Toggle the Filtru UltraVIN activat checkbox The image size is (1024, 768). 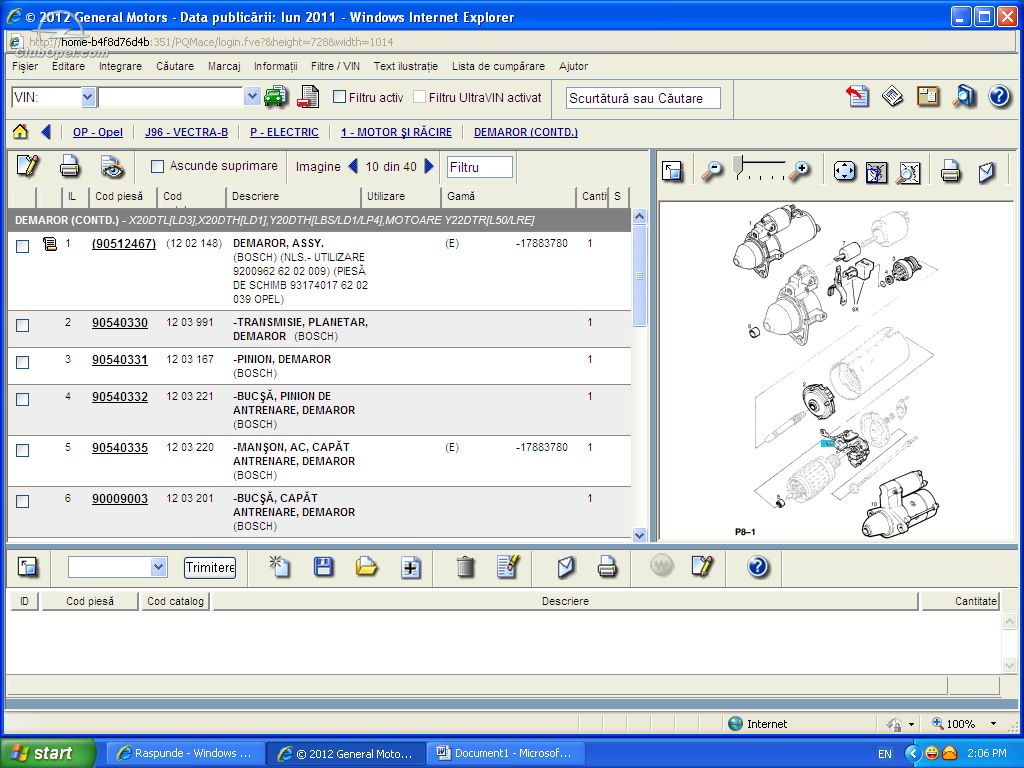(419, 97)
